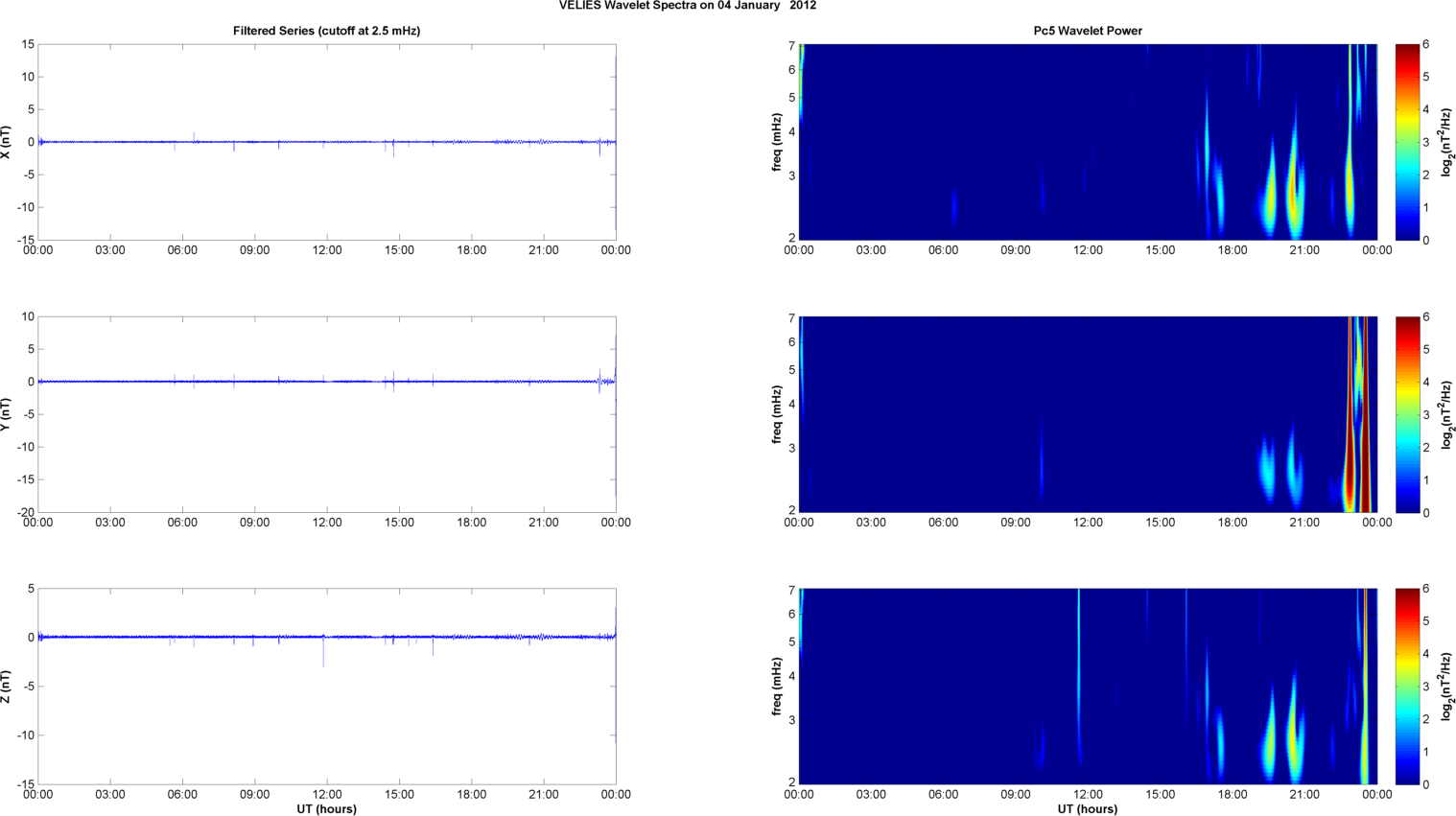Click the 12:00 tick under X time series

point(327,250)
